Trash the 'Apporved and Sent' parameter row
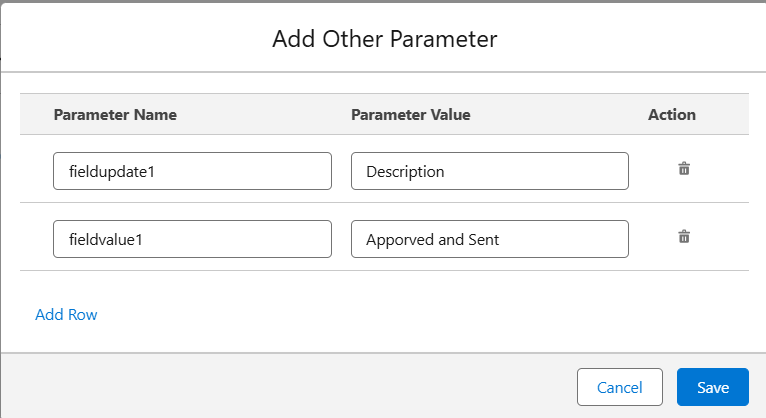The height and width of the screenshot is (418, 766). click(x=684, y=237)
